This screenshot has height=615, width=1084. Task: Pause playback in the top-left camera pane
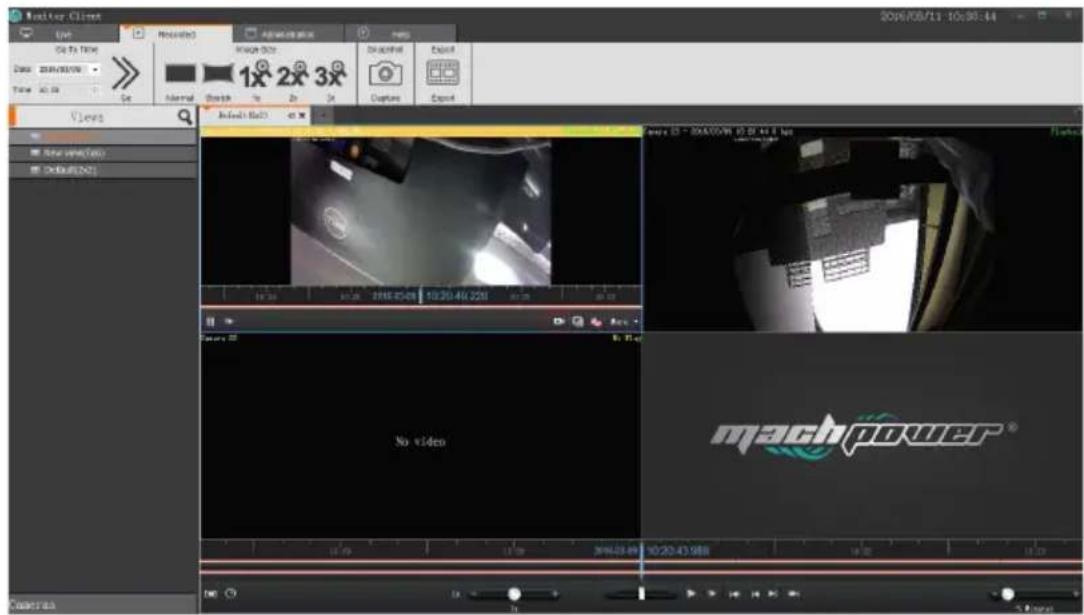[210, 321]
